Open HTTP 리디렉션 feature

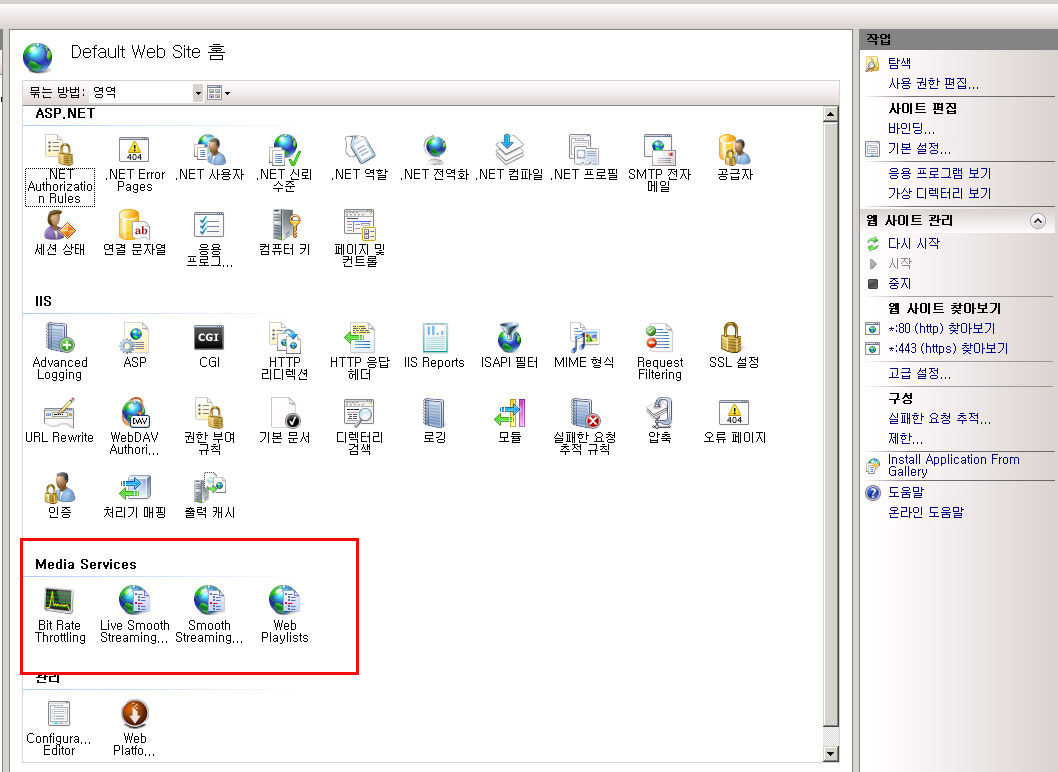coord(284,352)
